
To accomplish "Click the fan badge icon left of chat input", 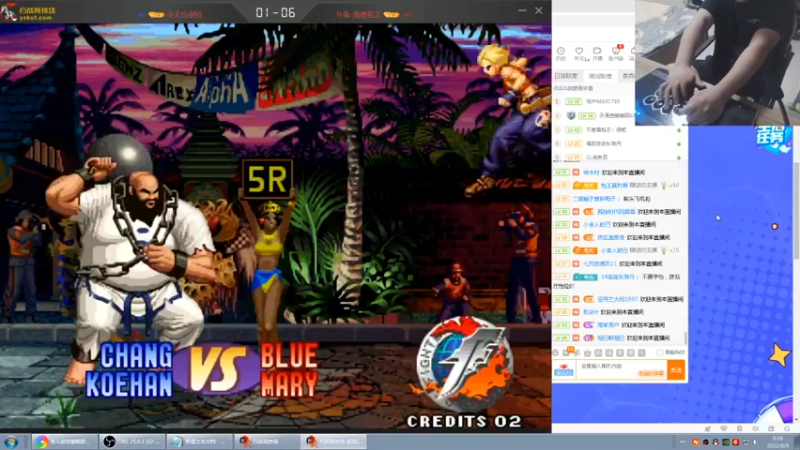I will [x=564, y=370].
